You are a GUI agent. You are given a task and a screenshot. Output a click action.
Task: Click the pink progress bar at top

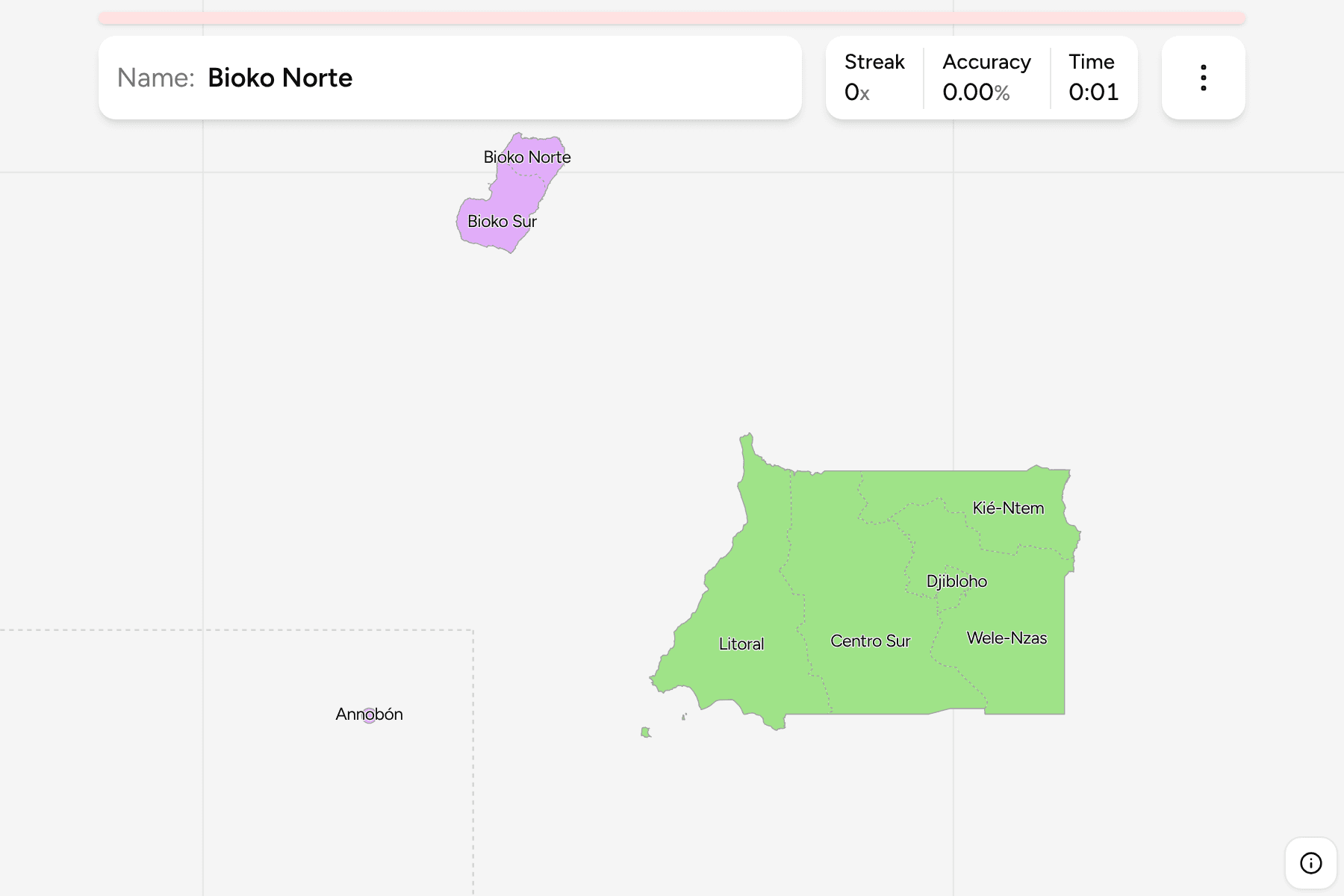[x=672, y=18]
